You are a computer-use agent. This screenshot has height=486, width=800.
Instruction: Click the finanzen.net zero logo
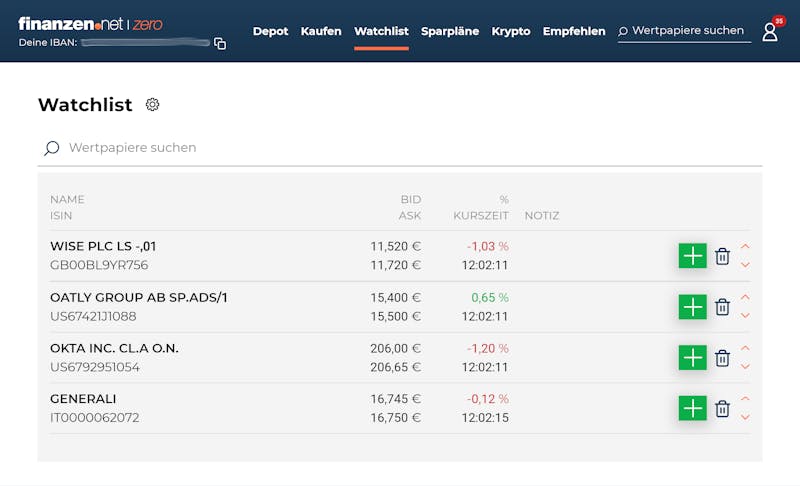click(90, 23)
